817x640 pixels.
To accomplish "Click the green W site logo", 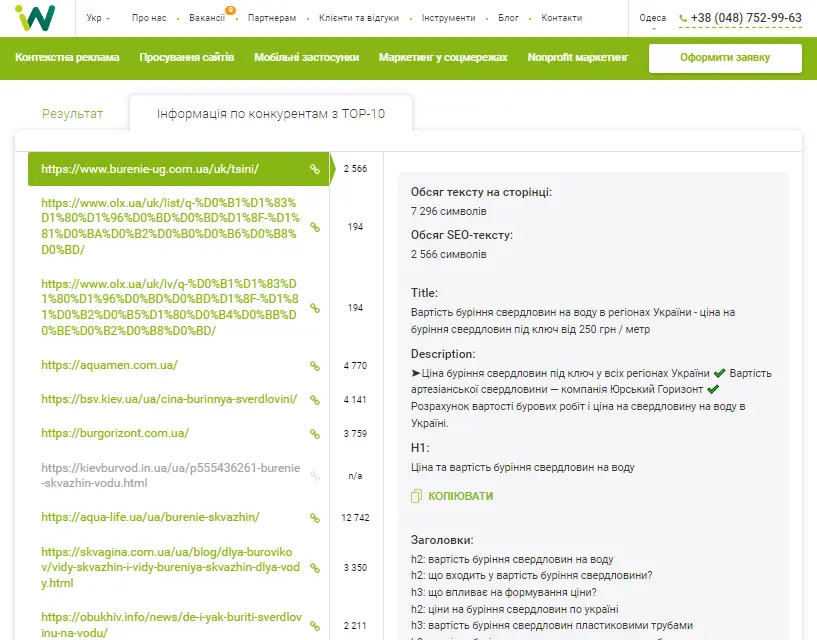I will click(x=35, y=18).
